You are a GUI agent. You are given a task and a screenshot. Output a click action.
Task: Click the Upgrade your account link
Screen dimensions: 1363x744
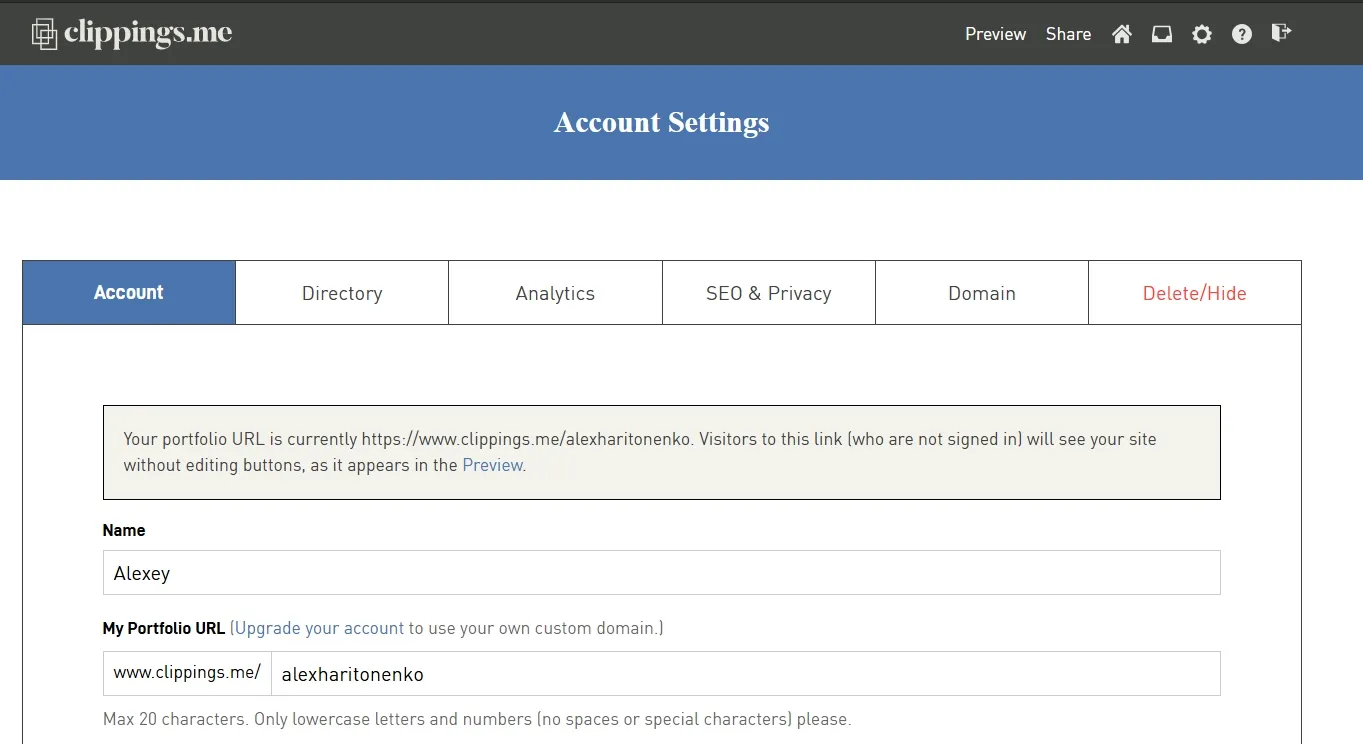[319, 628]
